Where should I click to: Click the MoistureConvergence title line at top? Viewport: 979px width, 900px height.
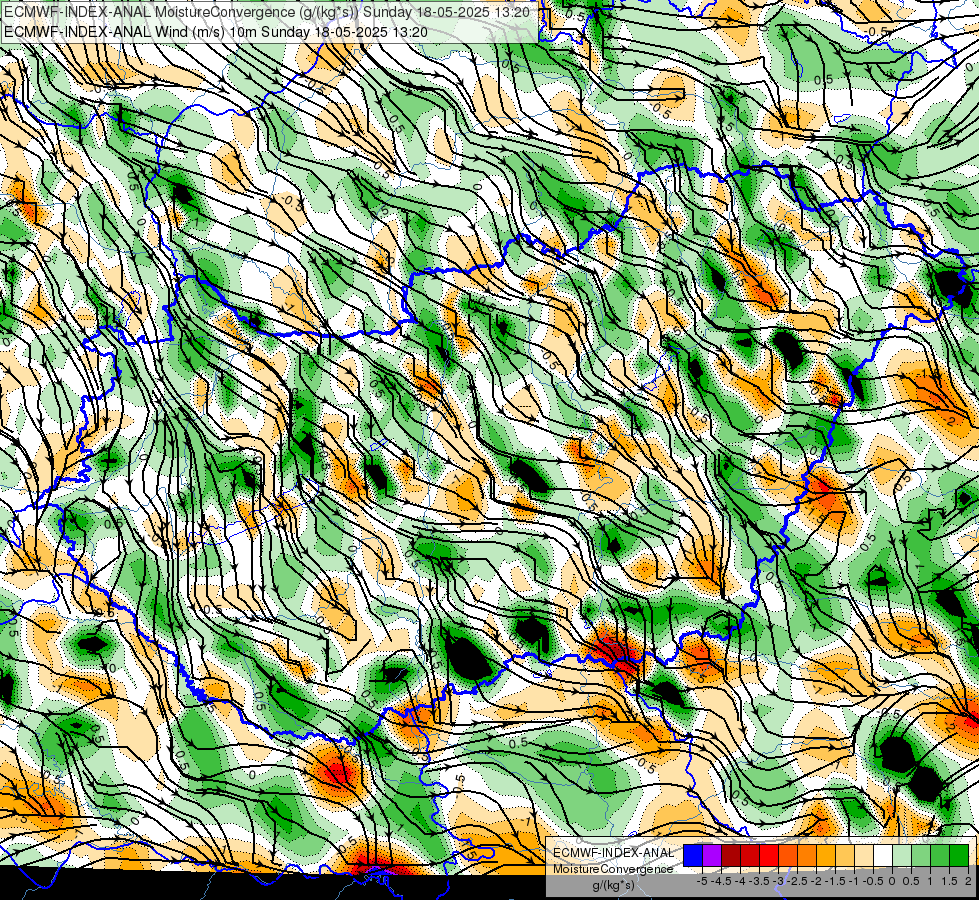(x=267, y=12)
